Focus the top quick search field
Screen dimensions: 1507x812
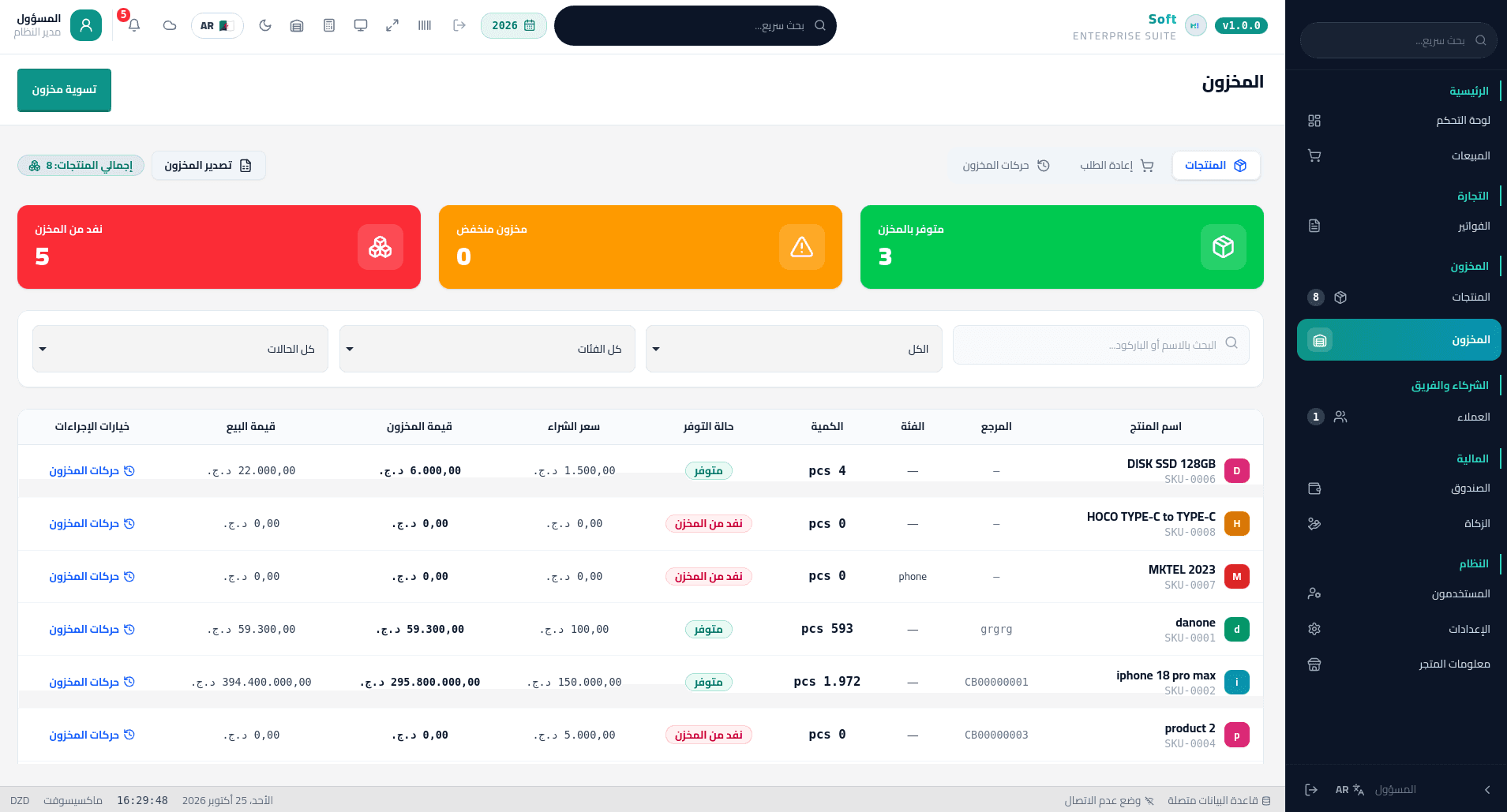point(695,25)
